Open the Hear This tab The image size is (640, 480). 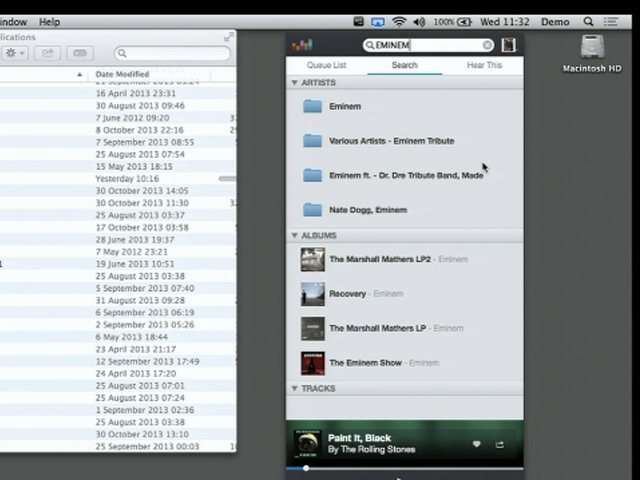484,65
